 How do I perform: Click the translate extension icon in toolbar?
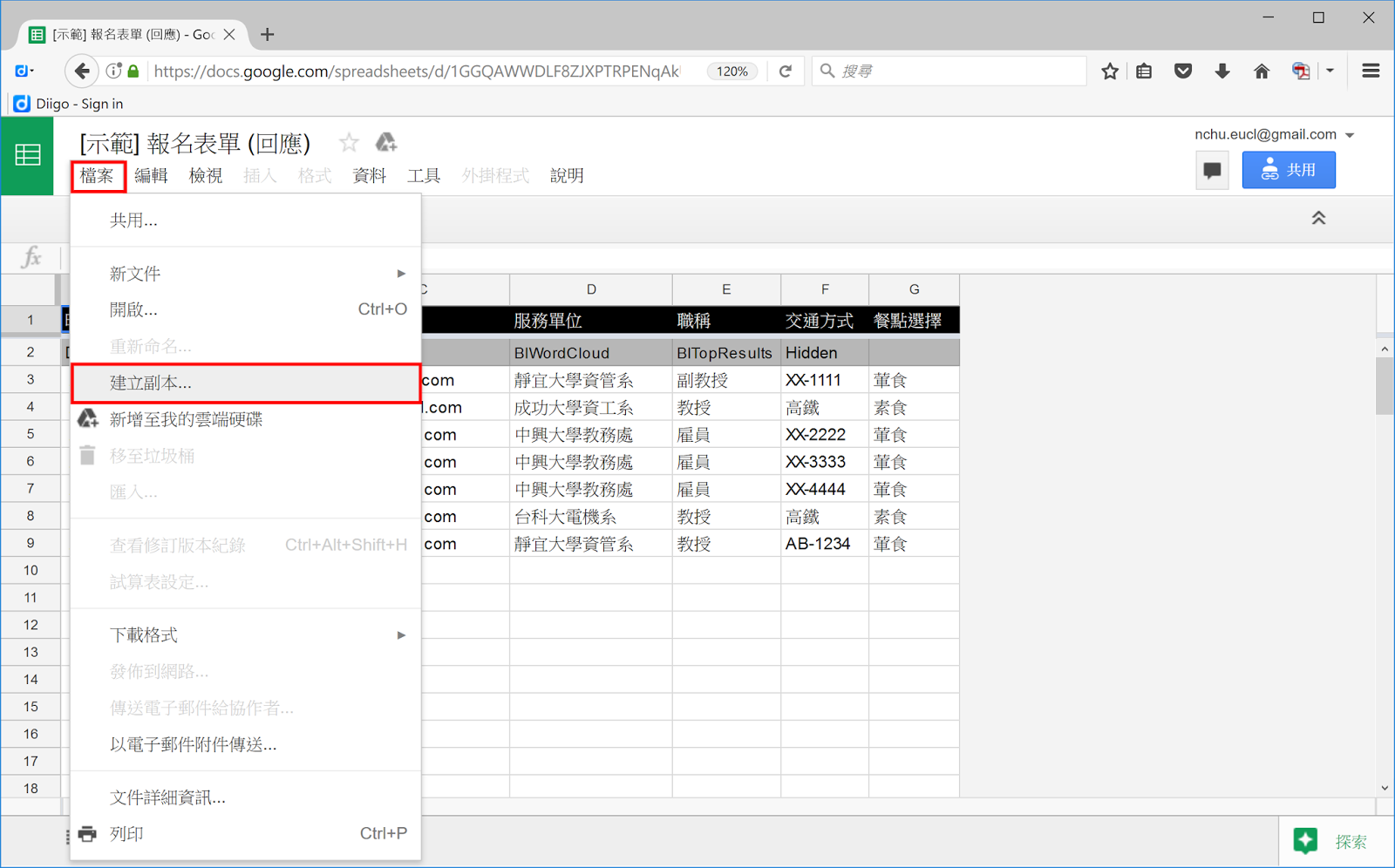tap(1301, 71)
